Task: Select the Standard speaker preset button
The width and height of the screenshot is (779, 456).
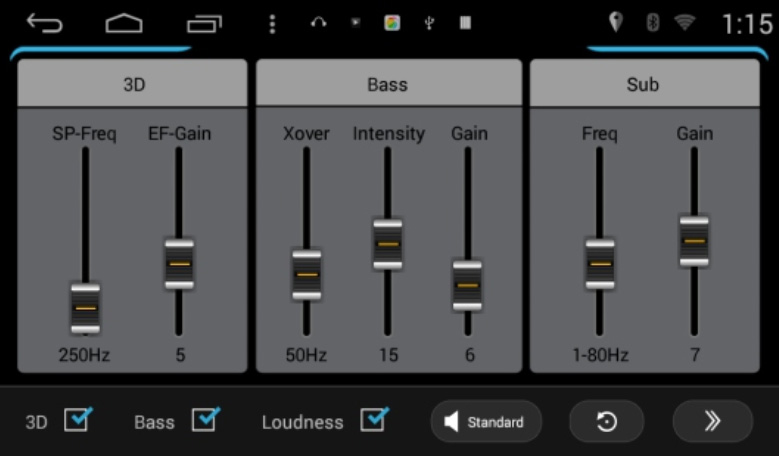Action: (x=486, y=422)
